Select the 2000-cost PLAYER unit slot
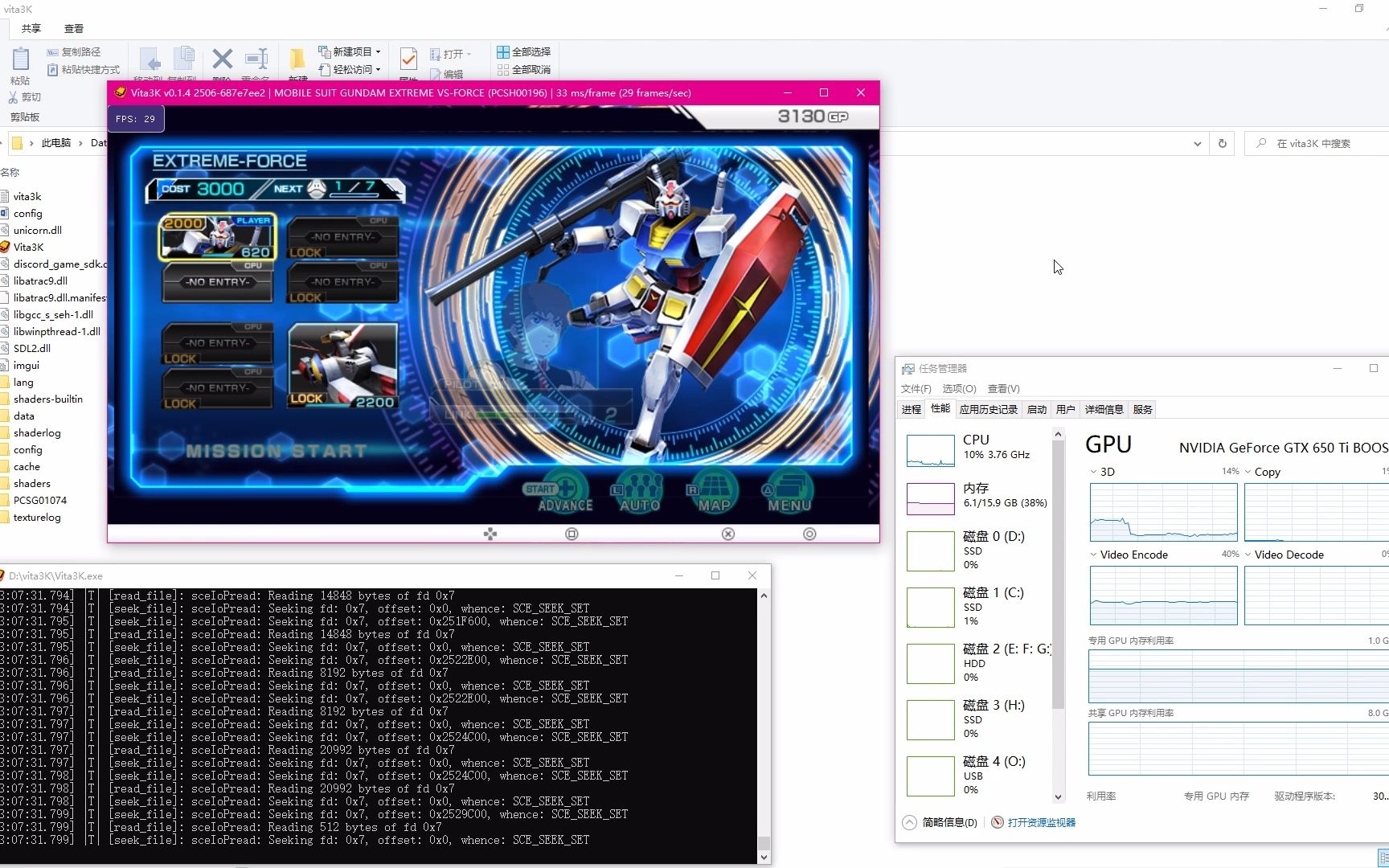 (x=218, y=237)
